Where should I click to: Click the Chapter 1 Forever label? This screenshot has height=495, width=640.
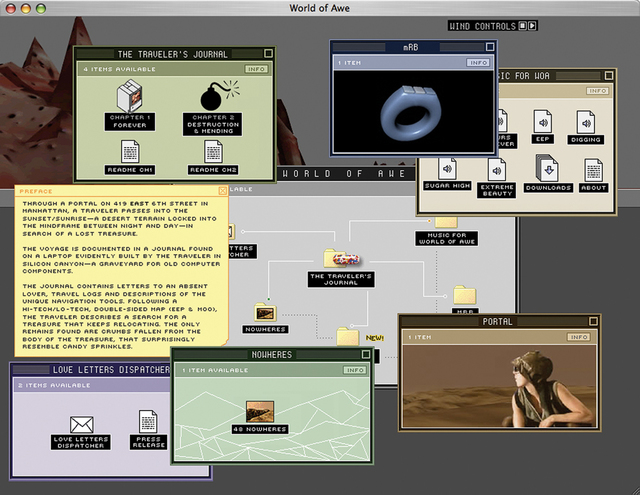(130, 122)
